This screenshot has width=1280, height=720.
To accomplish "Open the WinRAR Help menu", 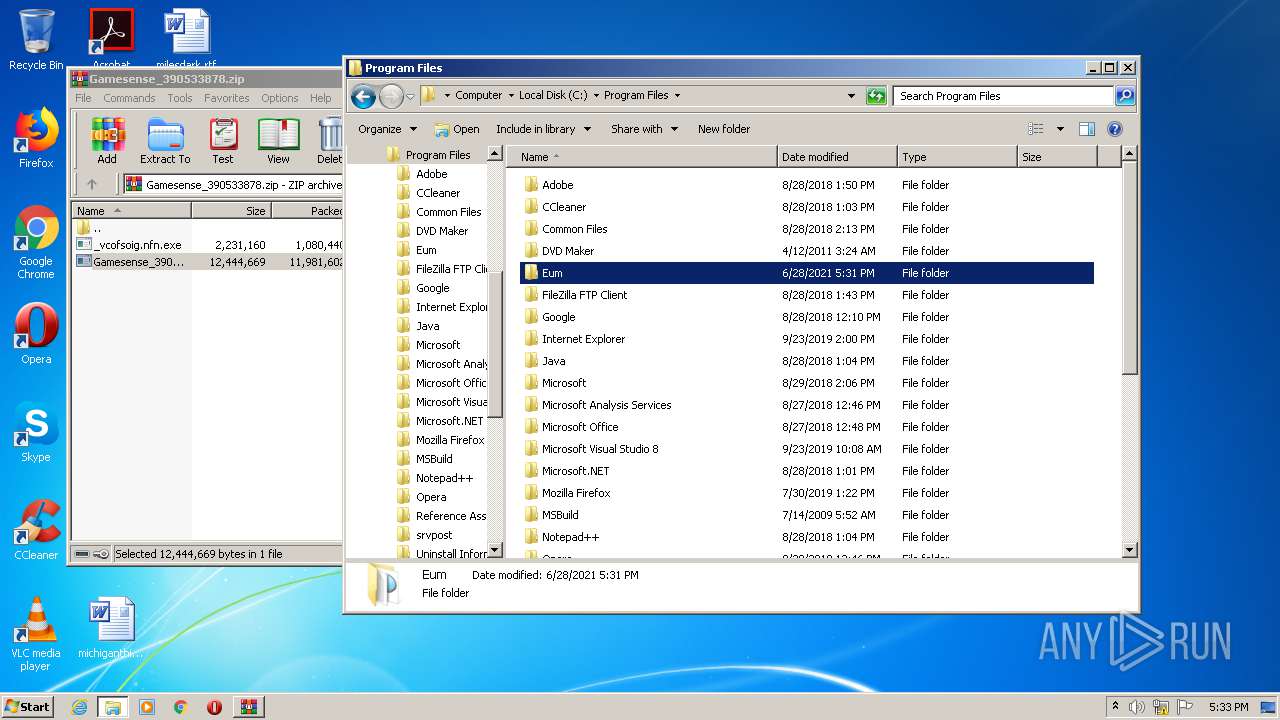I will 320,98.
